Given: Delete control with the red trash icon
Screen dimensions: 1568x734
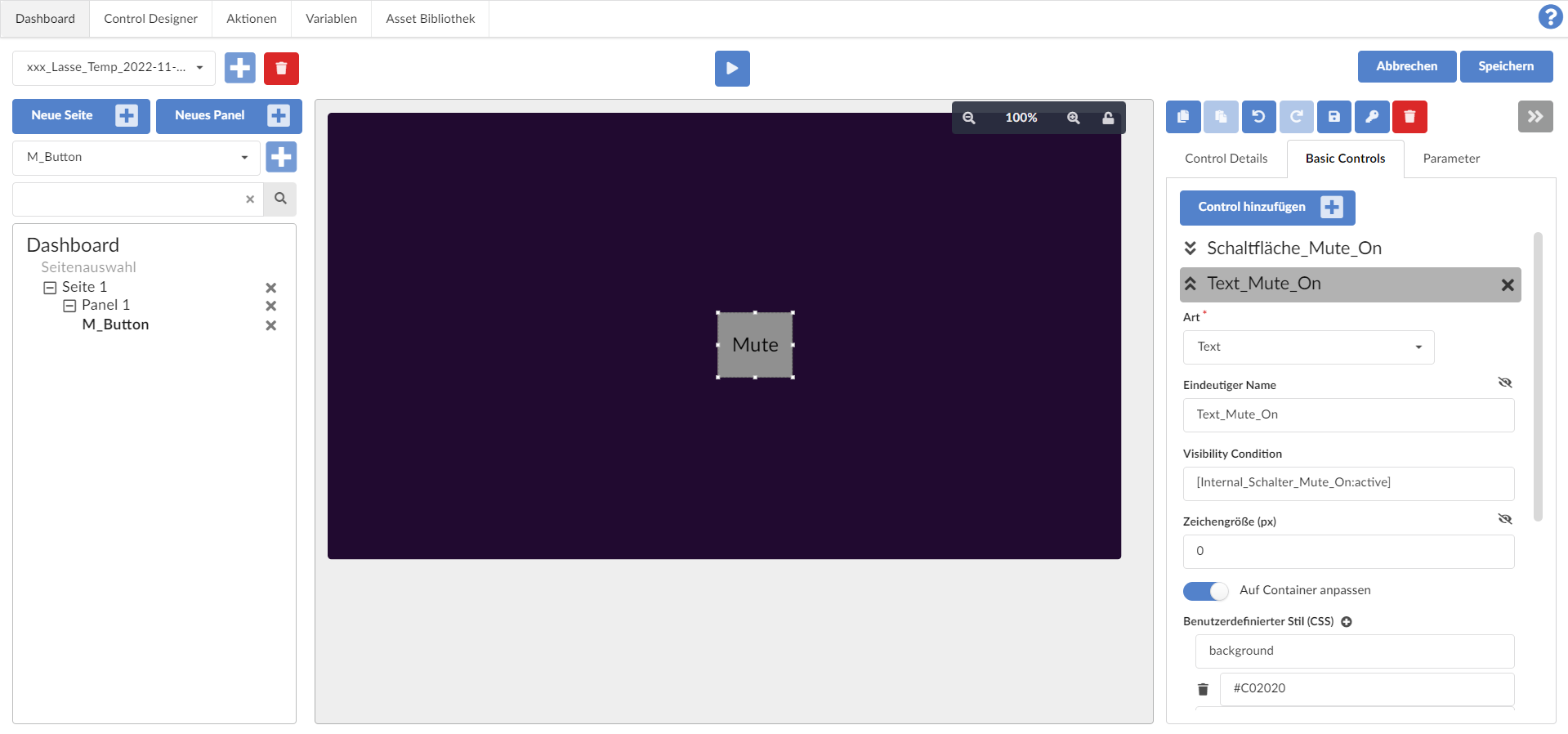Looking at the screenshot, I should [x=1409, y=117].
